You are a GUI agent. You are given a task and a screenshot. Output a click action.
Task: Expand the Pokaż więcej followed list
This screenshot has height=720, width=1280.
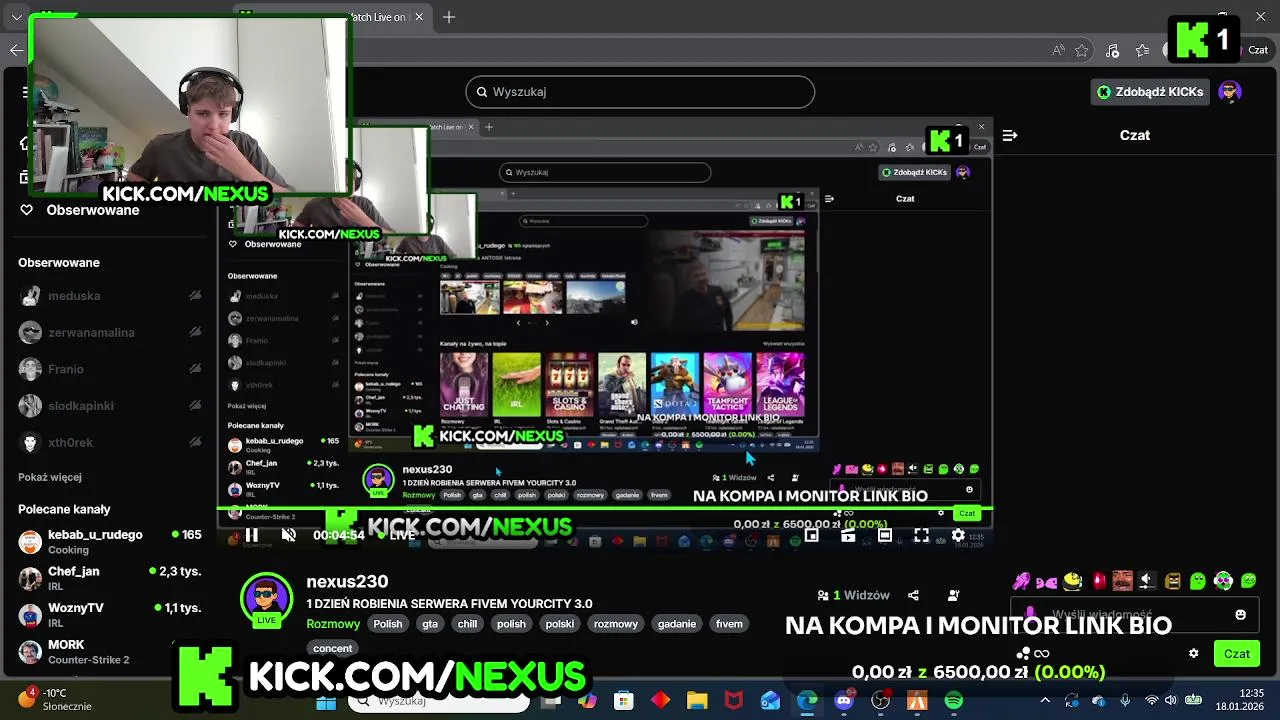(50, 477)
